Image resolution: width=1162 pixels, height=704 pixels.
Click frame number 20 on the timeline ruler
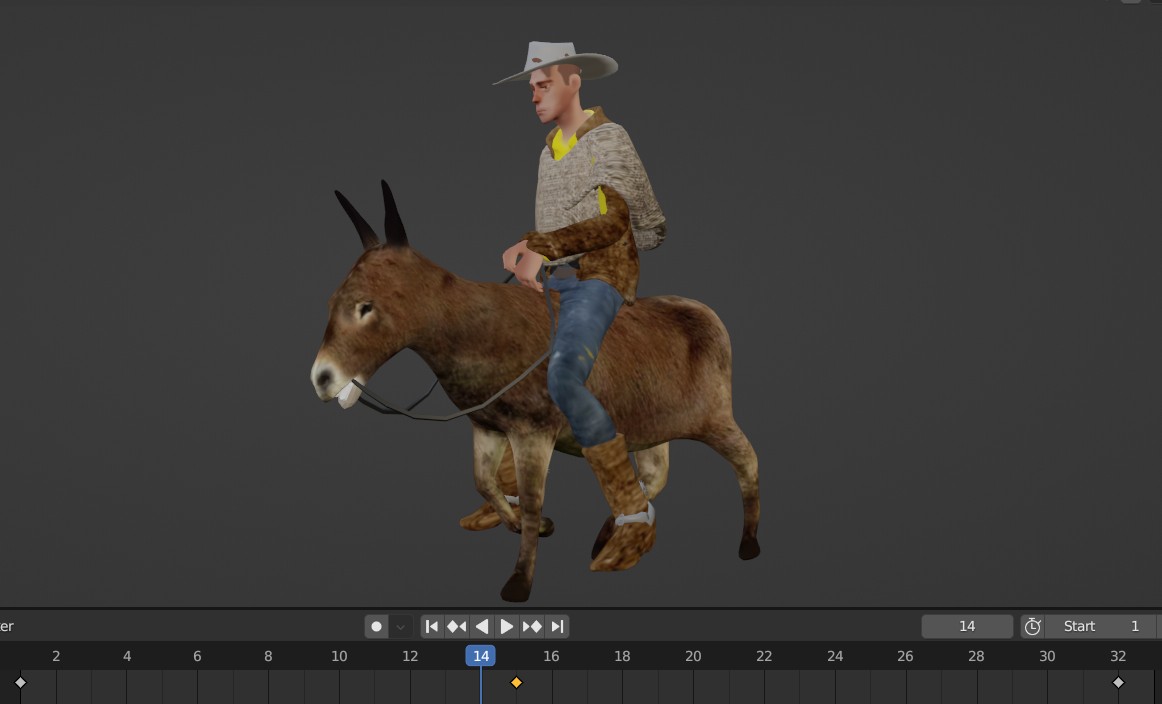point(693,656)
